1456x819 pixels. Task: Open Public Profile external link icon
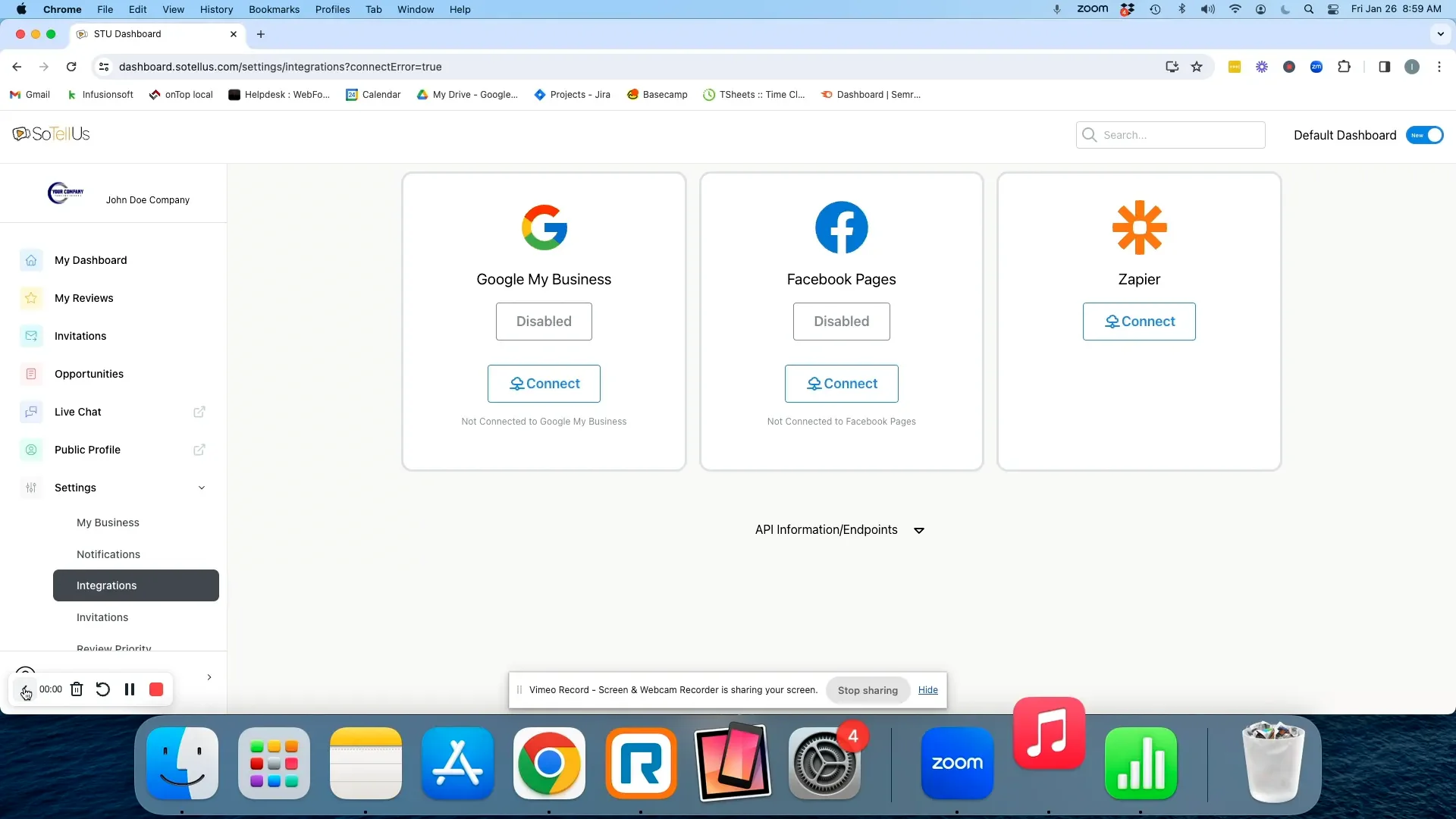pyautogui.click(x=199, y=450)
